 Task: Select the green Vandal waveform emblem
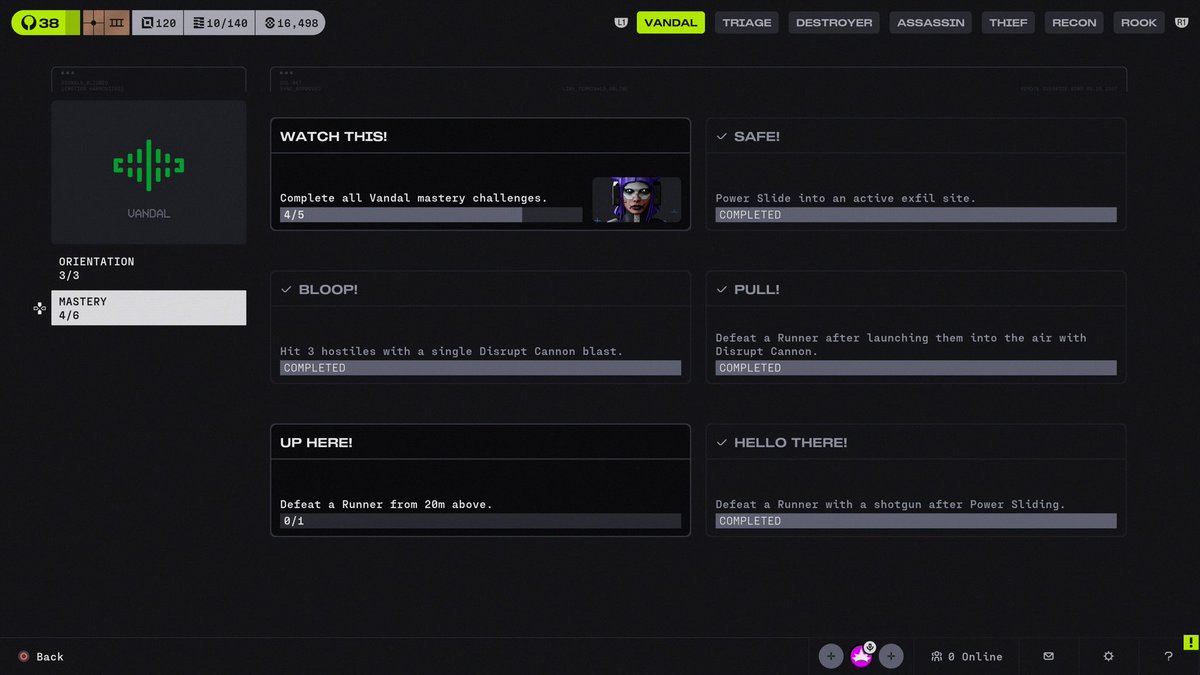(x=149, y=165)
